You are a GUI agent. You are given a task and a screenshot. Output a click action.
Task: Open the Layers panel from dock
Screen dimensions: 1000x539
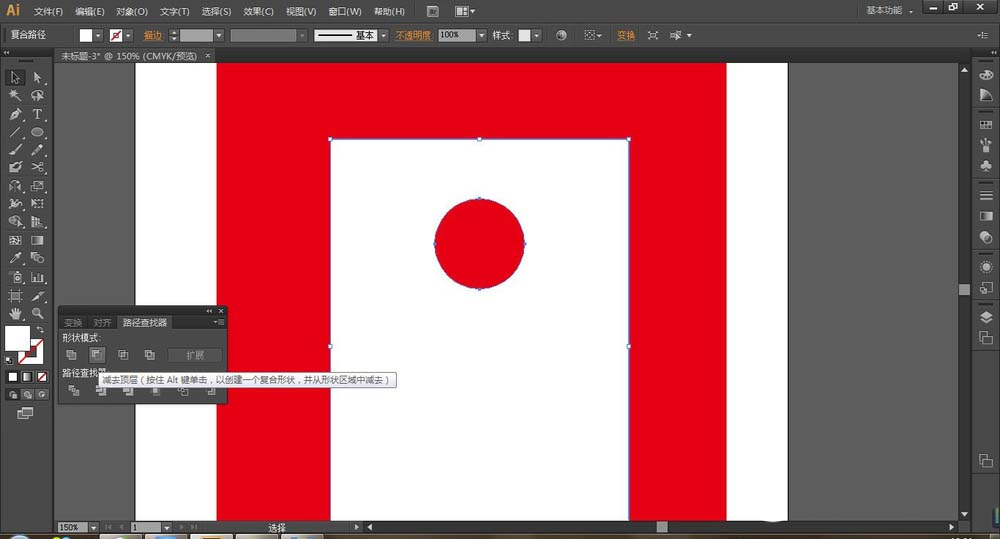[986, 317]
